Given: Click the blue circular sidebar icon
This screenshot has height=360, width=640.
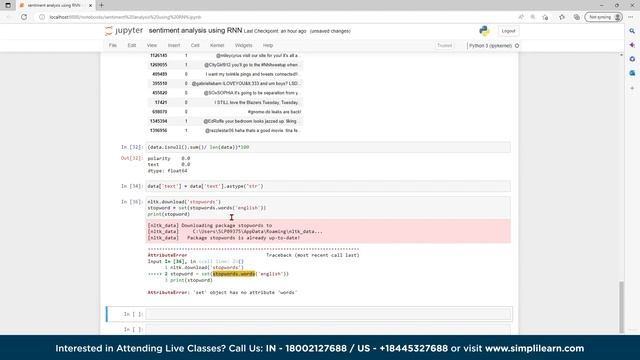Looking at the screenshot, I should pos(632,59).
